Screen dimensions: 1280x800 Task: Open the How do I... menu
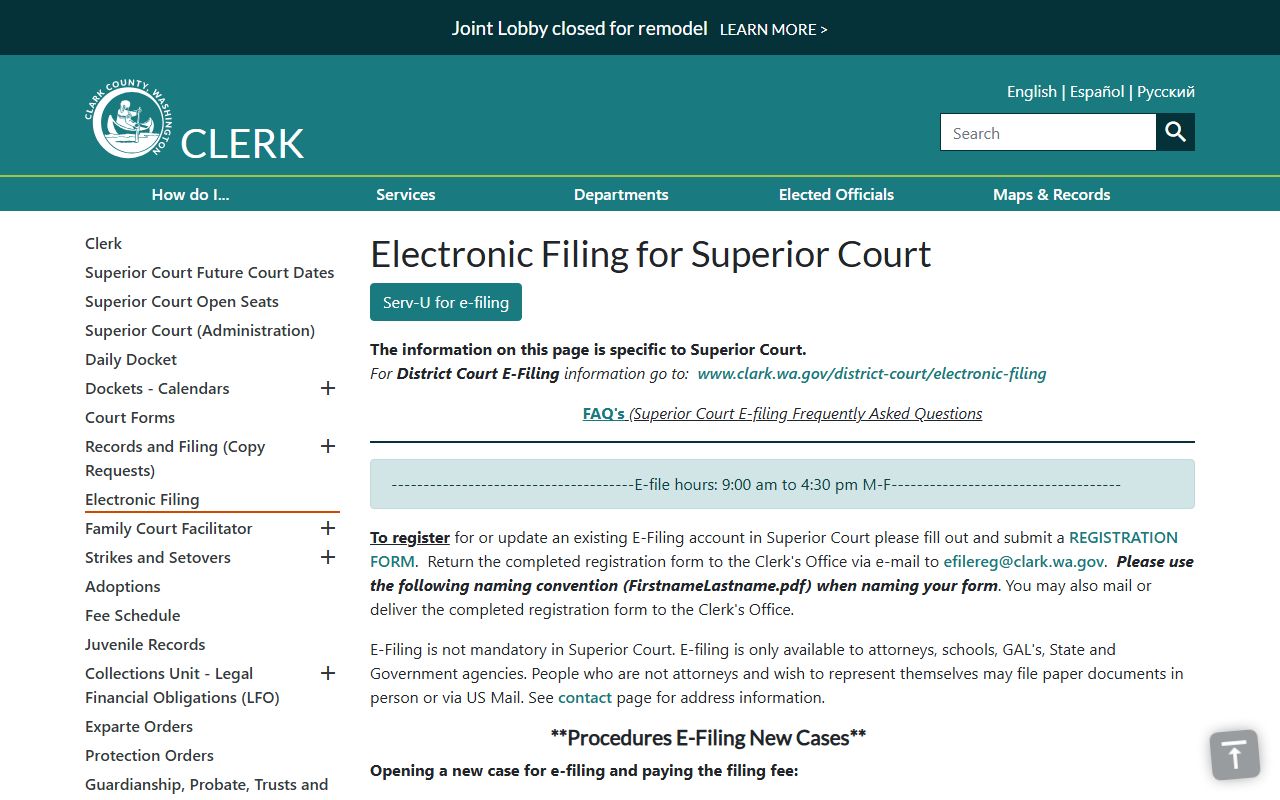(191, 194)
